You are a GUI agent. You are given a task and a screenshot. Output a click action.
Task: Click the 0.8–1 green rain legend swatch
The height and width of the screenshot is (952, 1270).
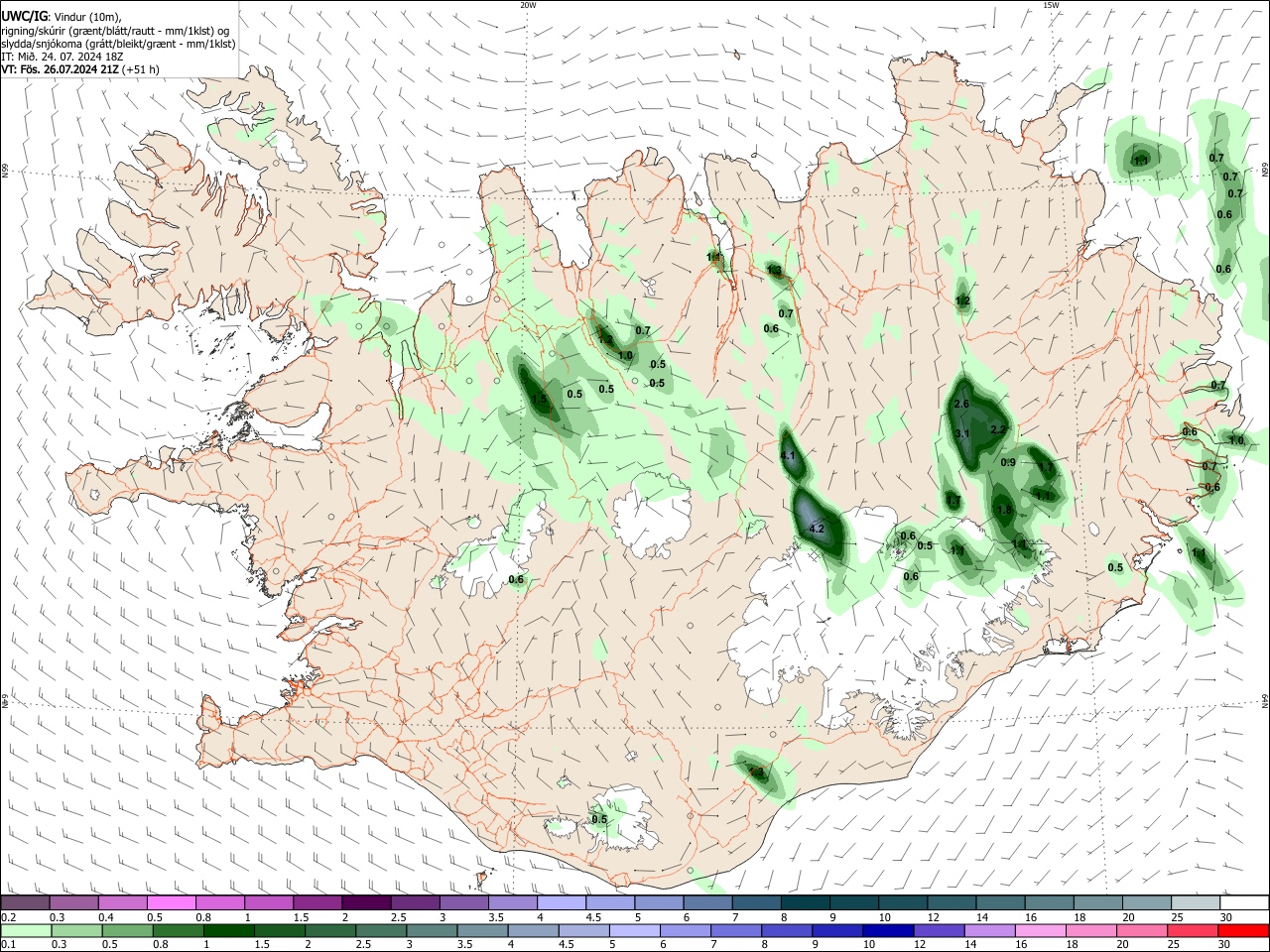[178, 930]
